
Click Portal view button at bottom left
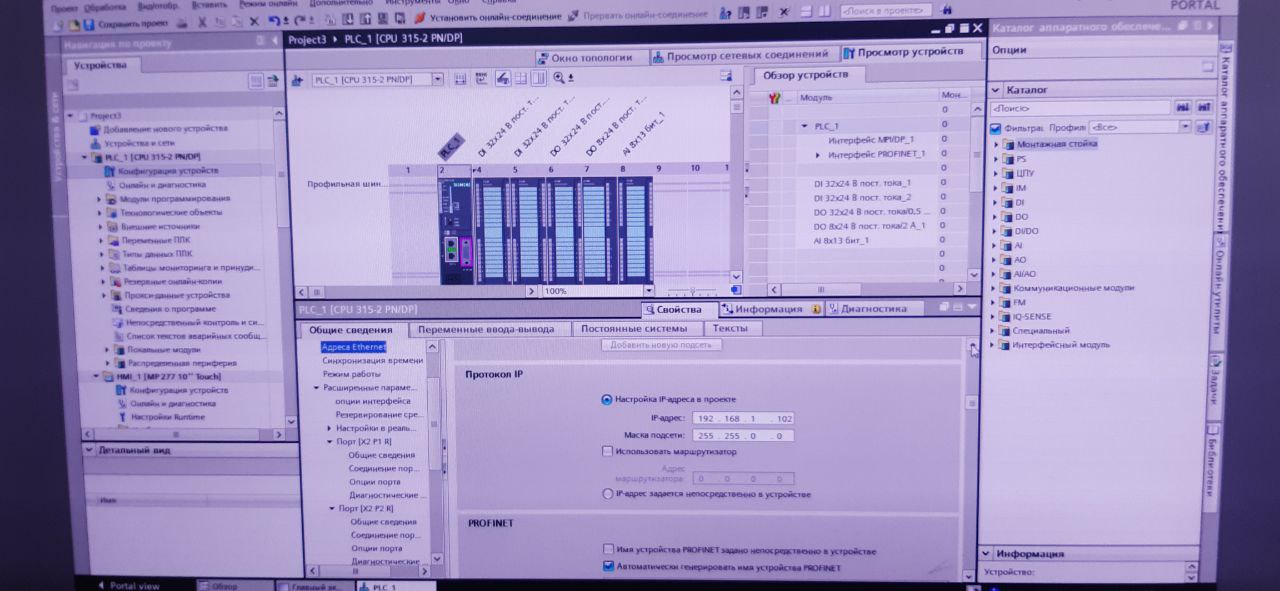tap(127, 586)
